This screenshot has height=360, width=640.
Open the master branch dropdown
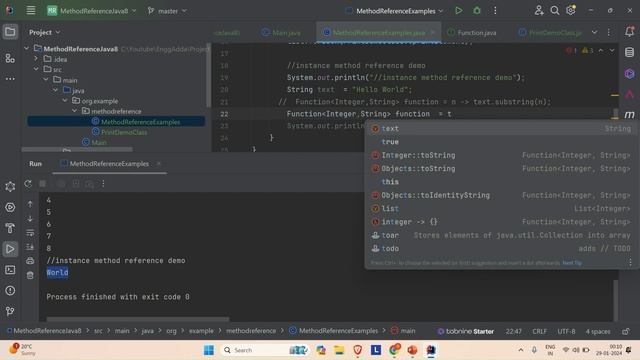pos(167,11)
